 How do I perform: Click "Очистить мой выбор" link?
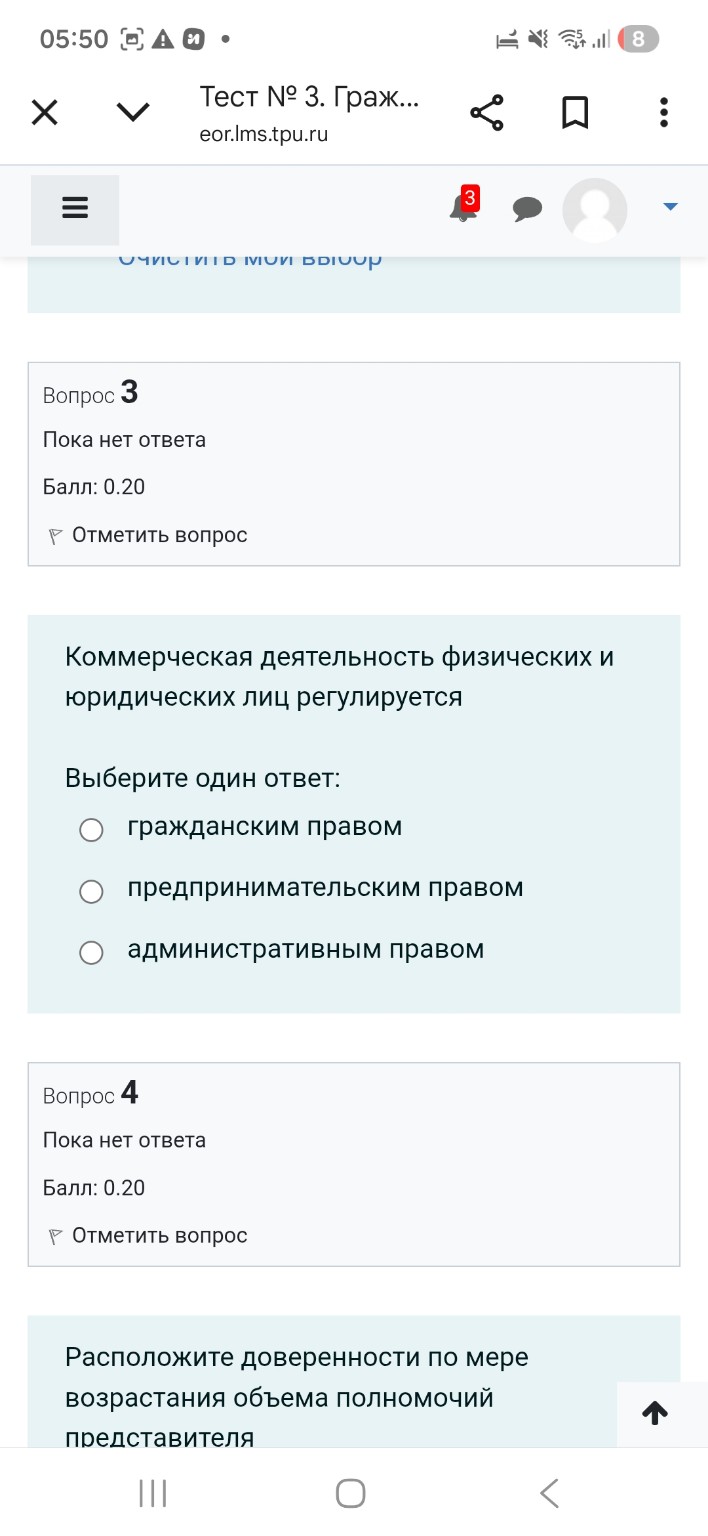click(248, 257)
